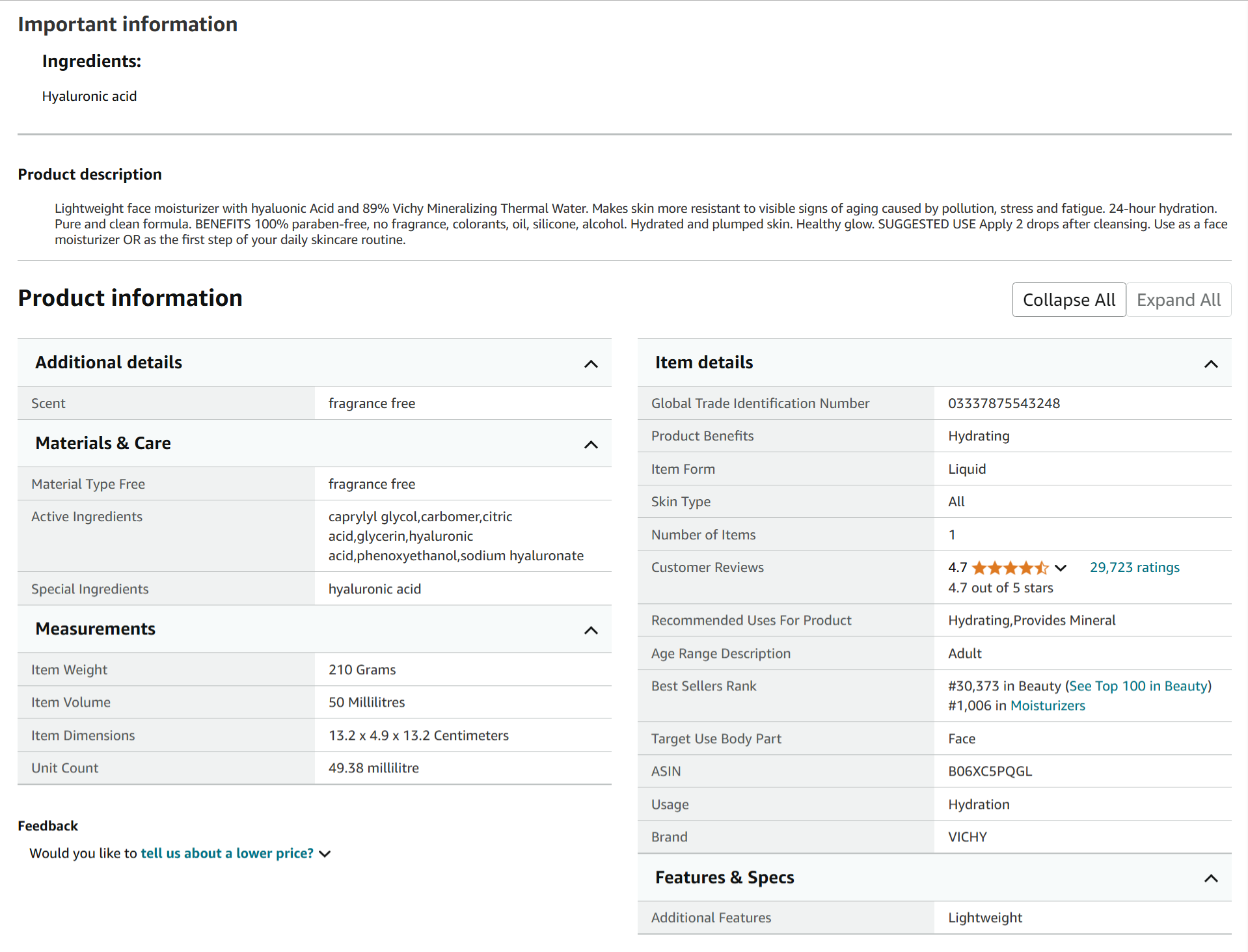Click the orange star rating icons
The width and height of the screenshot is (1248, 952).
coord(1010,568)
